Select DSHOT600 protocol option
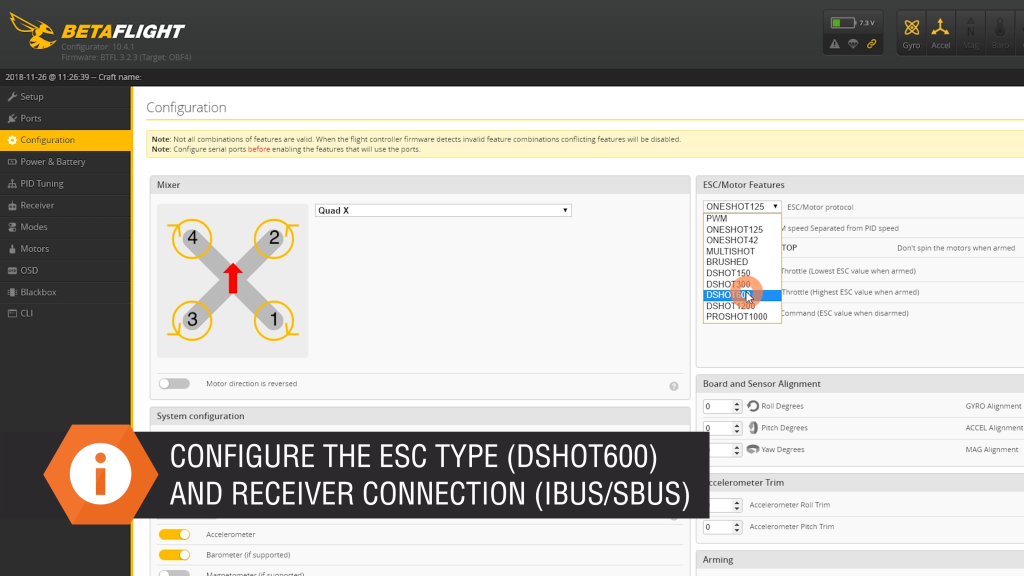Screen dimensions: 1024x576 click(x=742, y=295)
